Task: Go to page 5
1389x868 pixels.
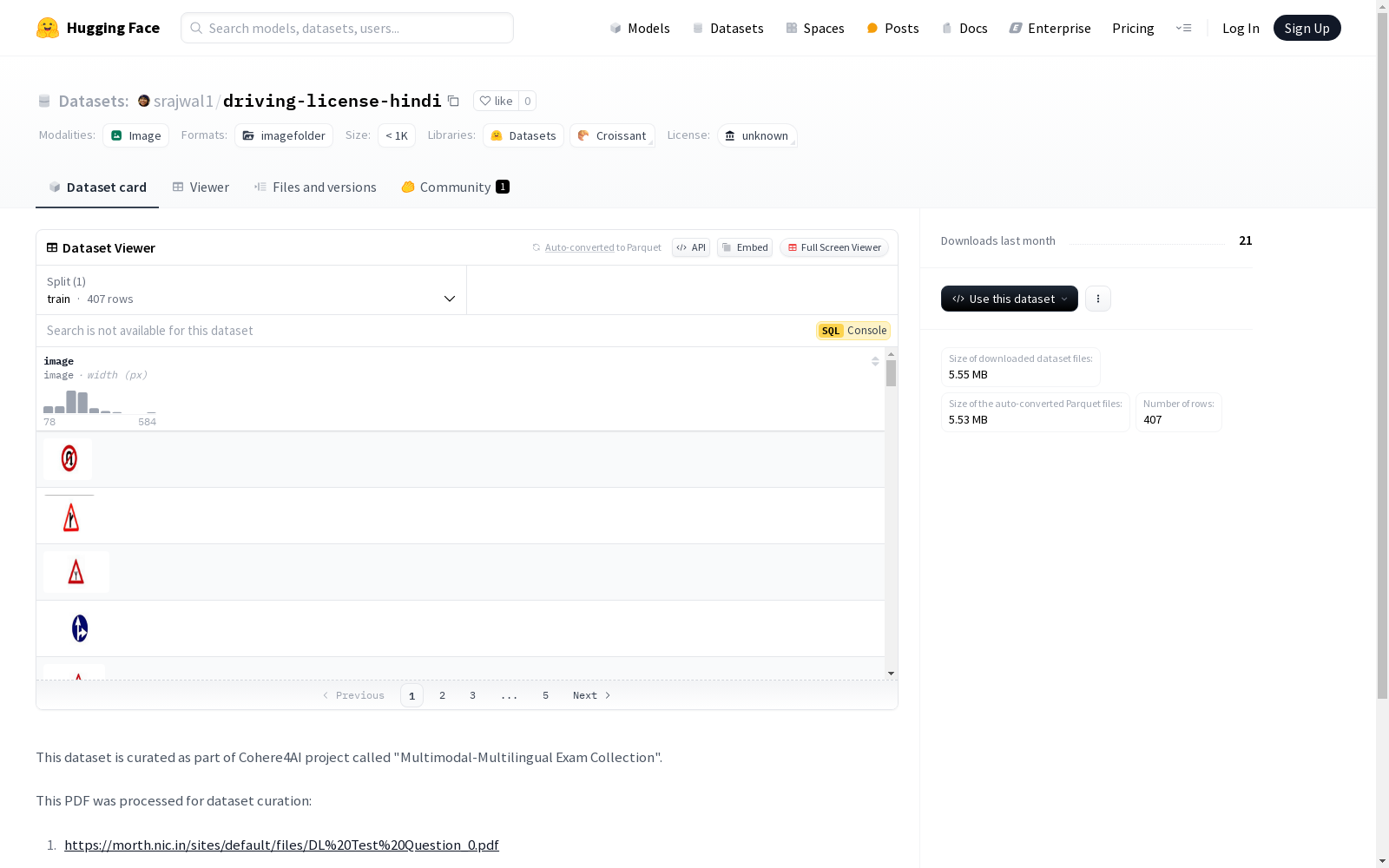Action: point(545,695)
